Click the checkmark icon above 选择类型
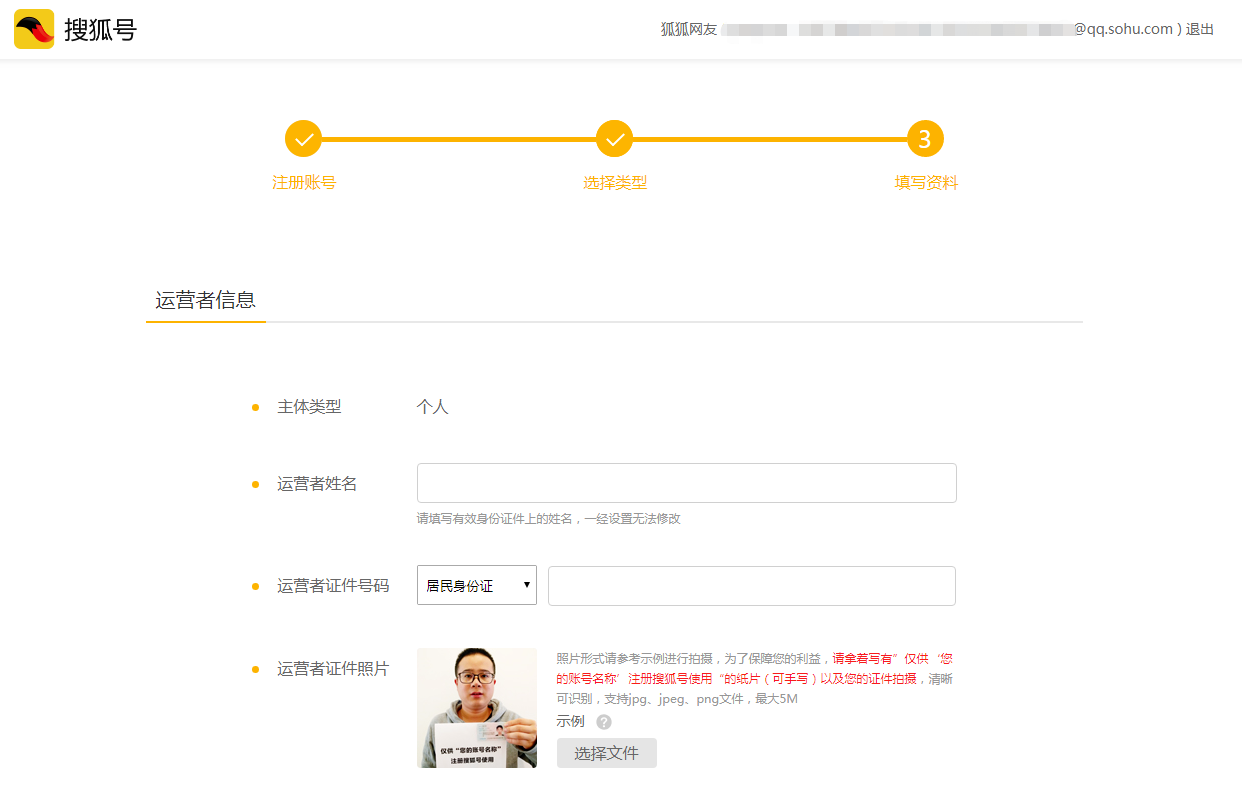1242x799 pixels. 614,138
